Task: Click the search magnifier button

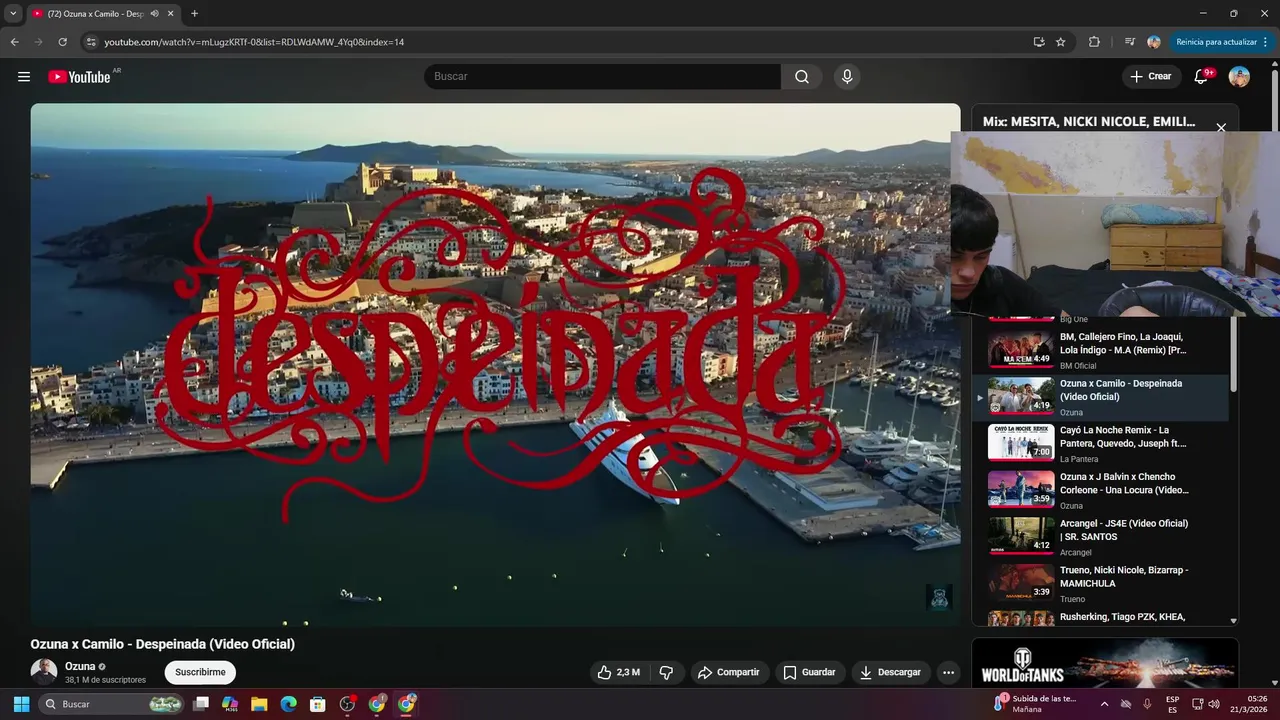Action: (x=802, y=77)
